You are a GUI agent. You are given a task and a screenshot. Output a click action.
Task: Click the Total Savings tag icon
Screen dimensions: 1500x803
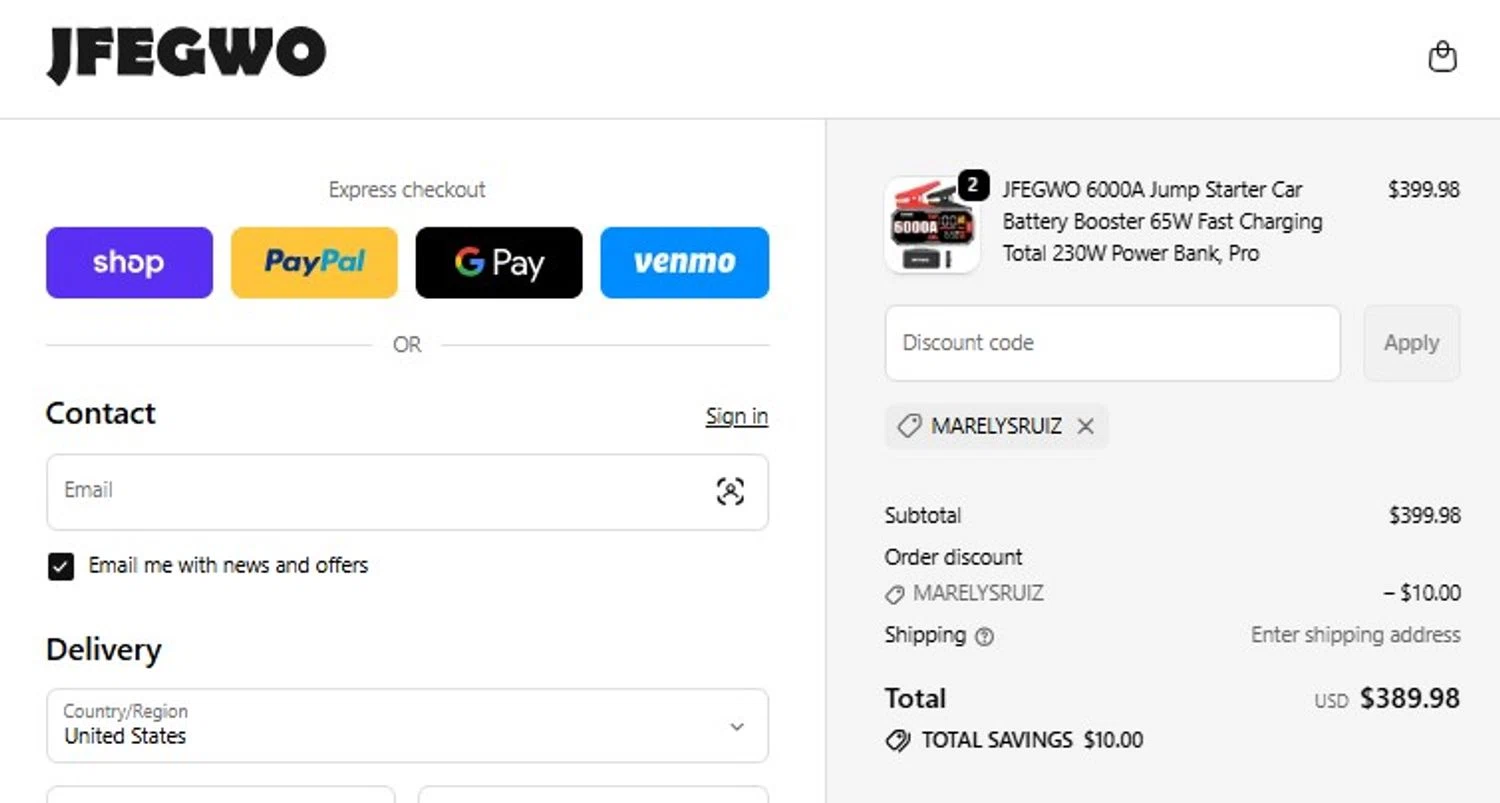click(897, 741)
